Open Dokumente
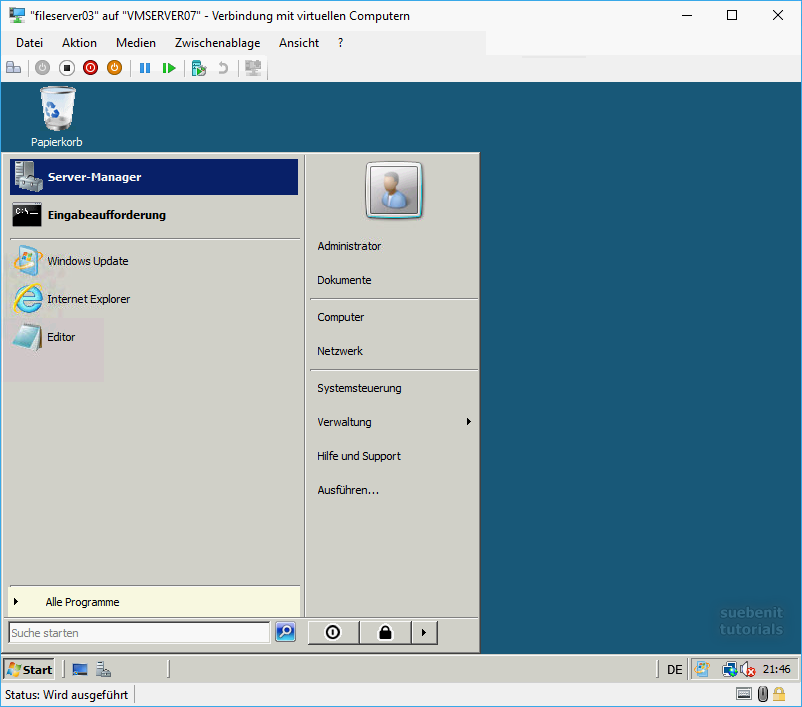The image size is (802, 707). point(344,280)
